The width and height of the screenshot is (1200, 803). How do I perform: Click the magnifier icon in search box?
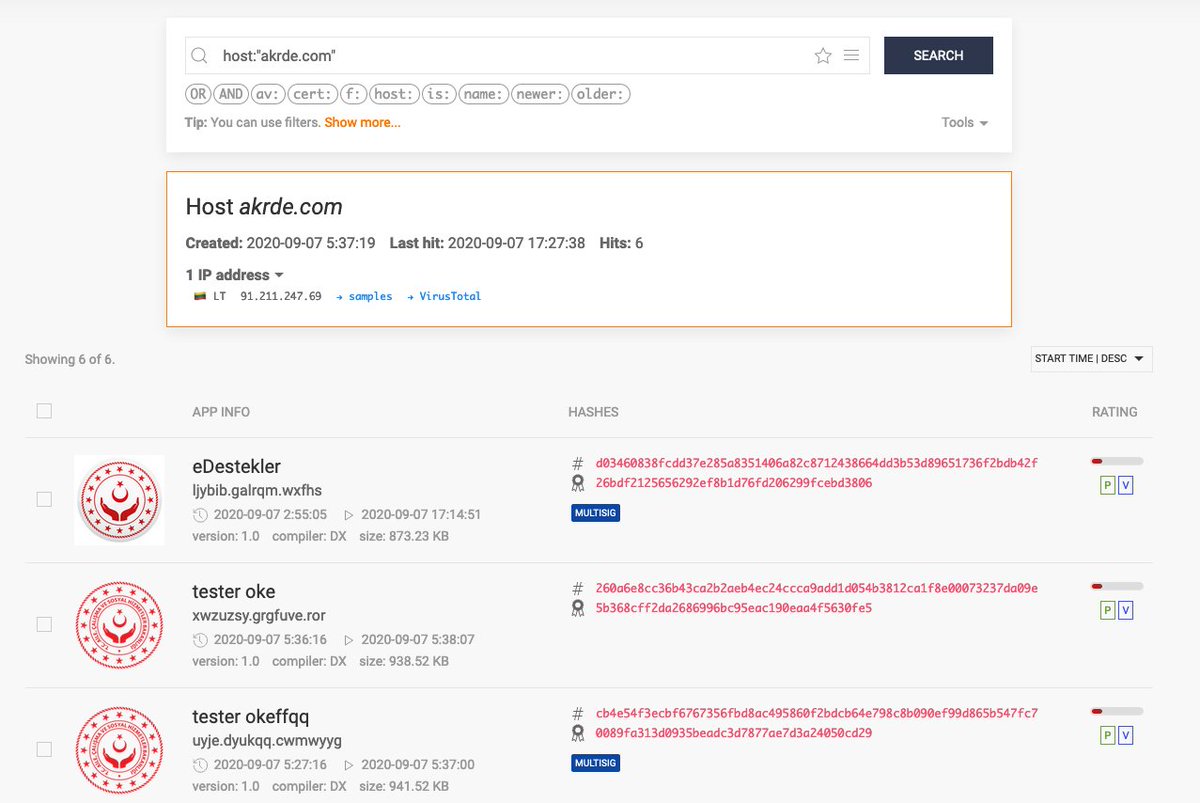coord(199,56)
